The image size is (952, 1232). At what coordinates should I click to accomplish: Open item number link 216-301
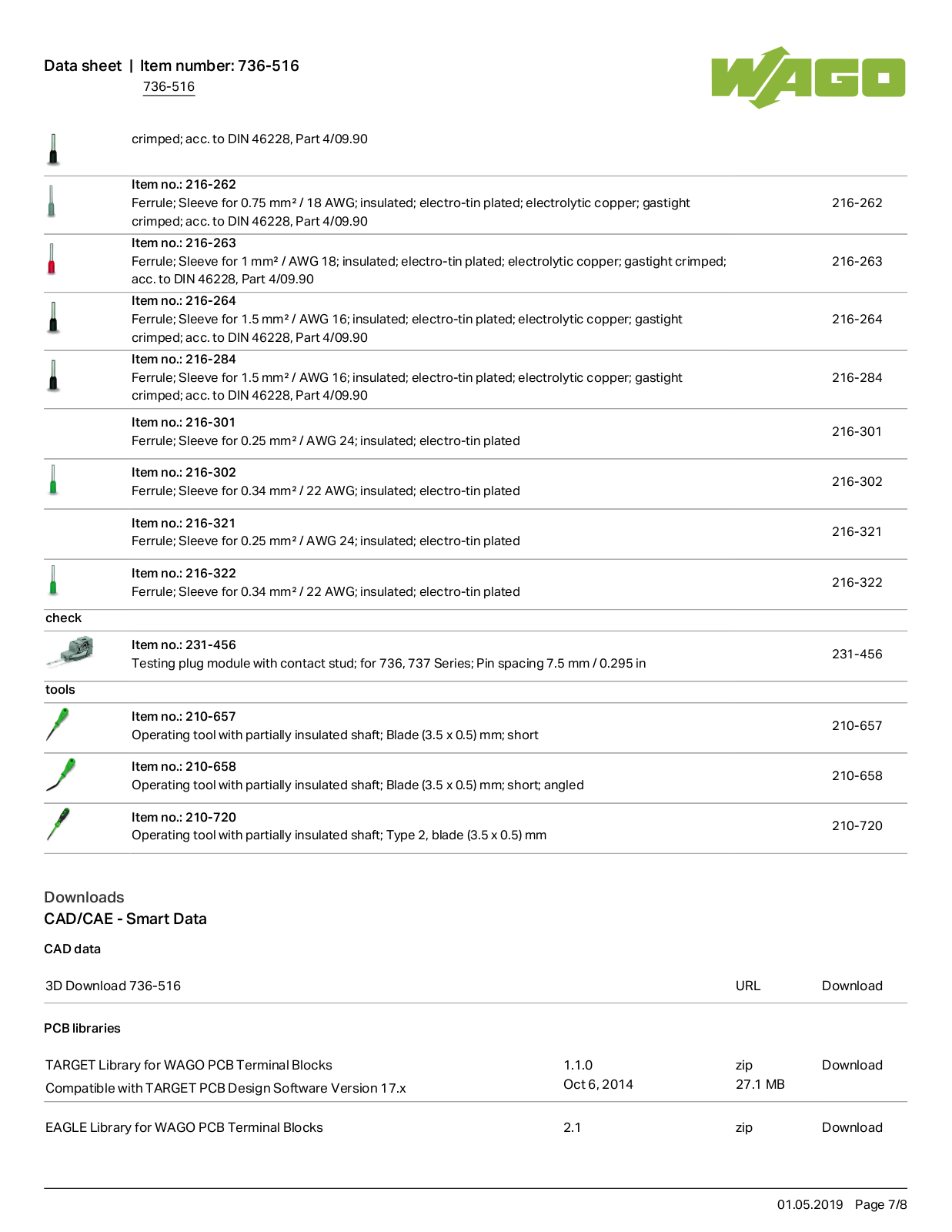[x=857, y=431]
